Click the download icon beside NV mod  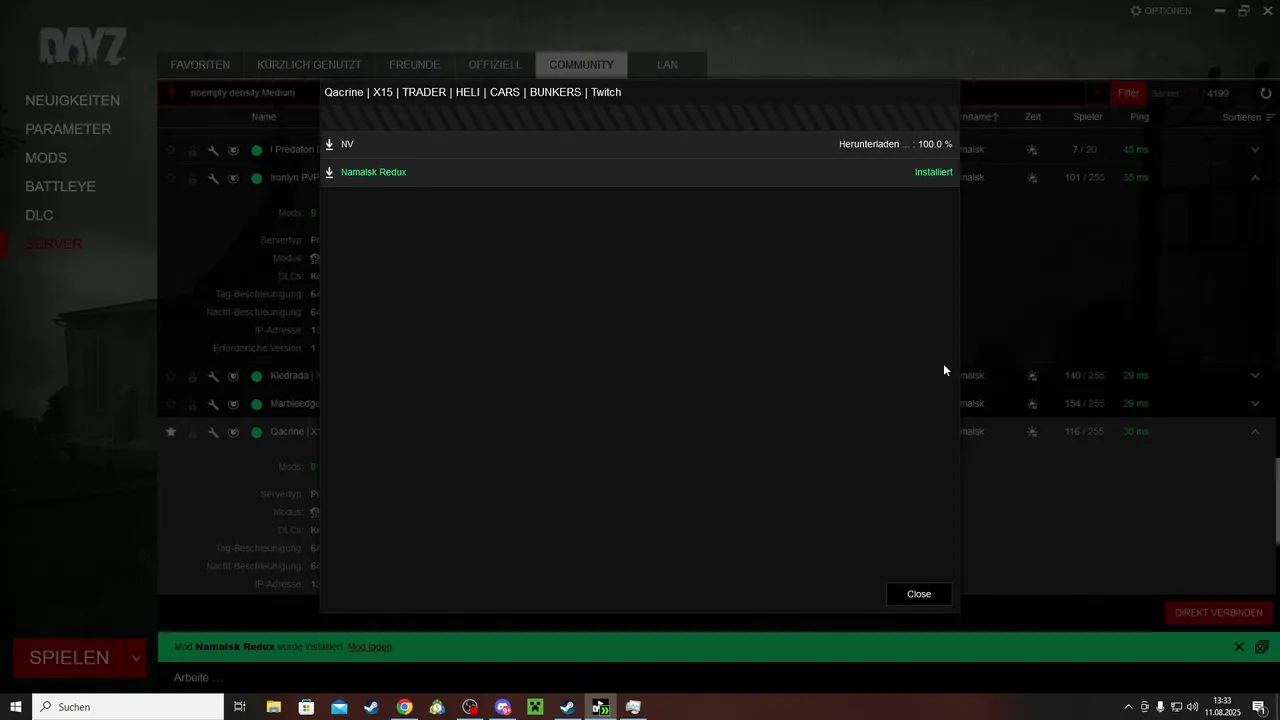pyautogui.click(x=329, y=145)
